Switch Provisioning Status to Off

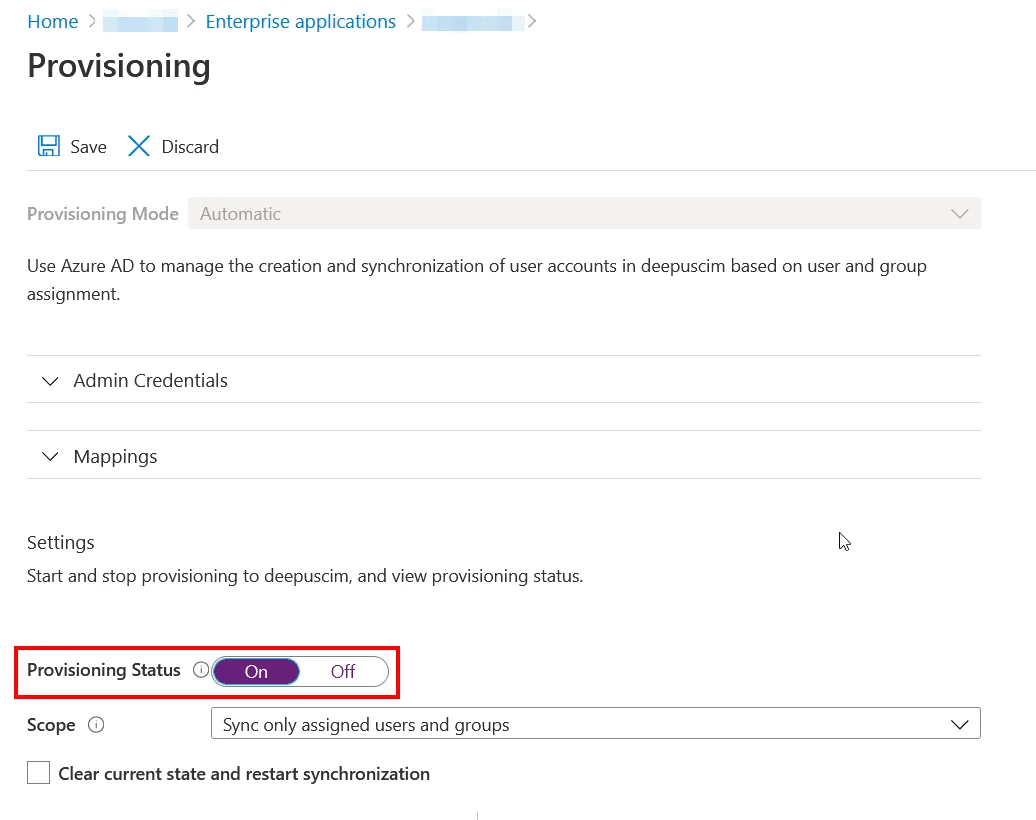pos(343,671)
